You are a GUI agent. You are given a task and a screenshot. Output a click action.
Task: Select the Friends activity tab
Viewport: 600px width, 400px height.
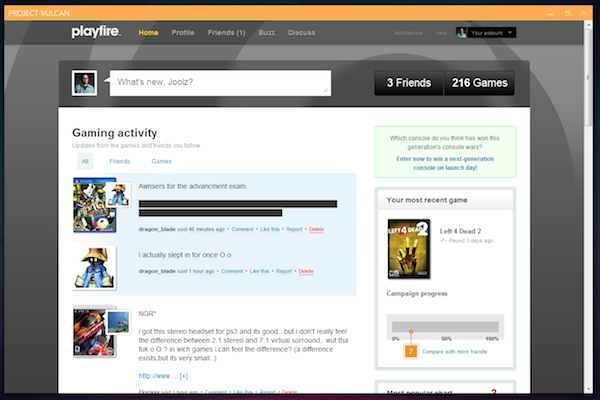tap(120, 161)
